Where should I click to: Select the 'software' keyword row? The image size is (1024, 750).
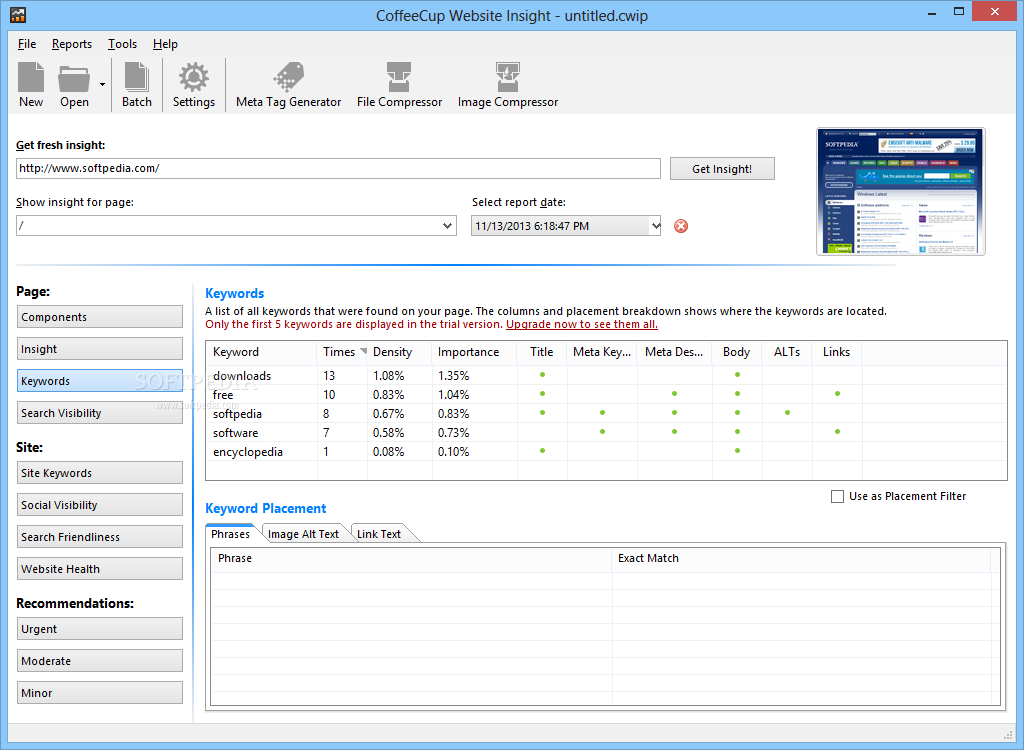606,432
